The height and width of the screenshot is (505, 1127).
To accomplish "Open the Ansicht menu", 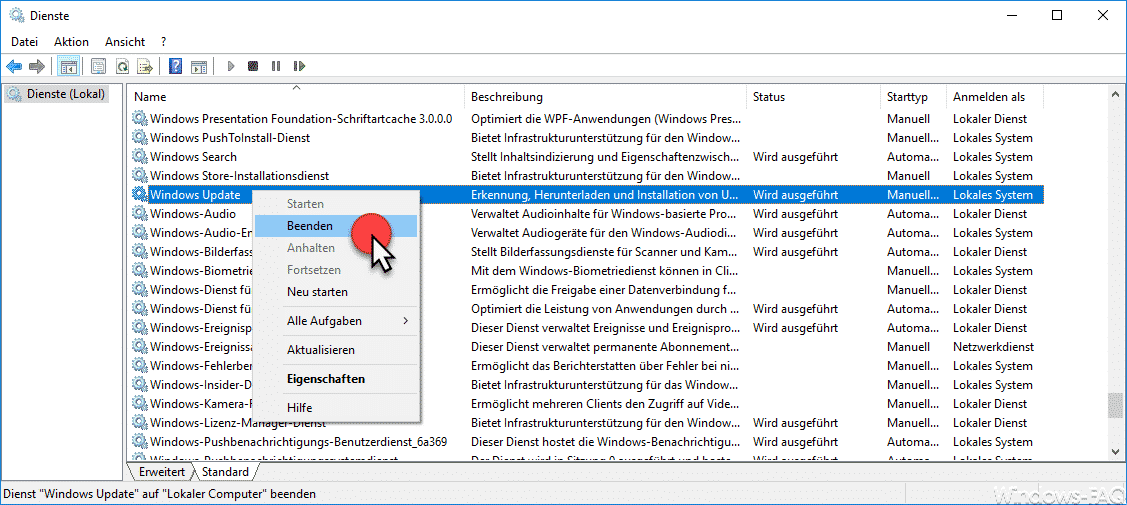I will pos(124,42).
